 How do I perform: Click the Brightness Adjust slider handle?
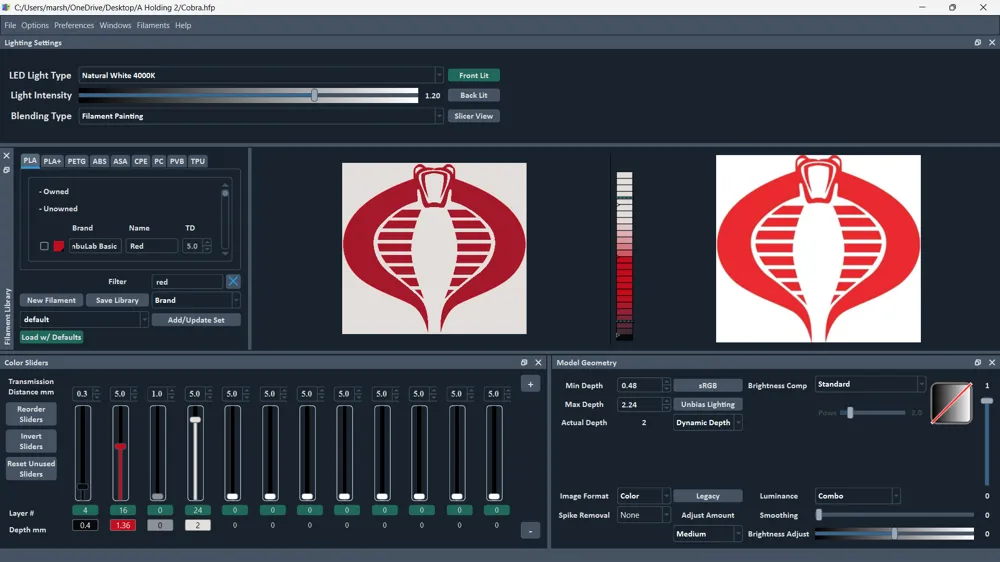(x=895, y=534)
